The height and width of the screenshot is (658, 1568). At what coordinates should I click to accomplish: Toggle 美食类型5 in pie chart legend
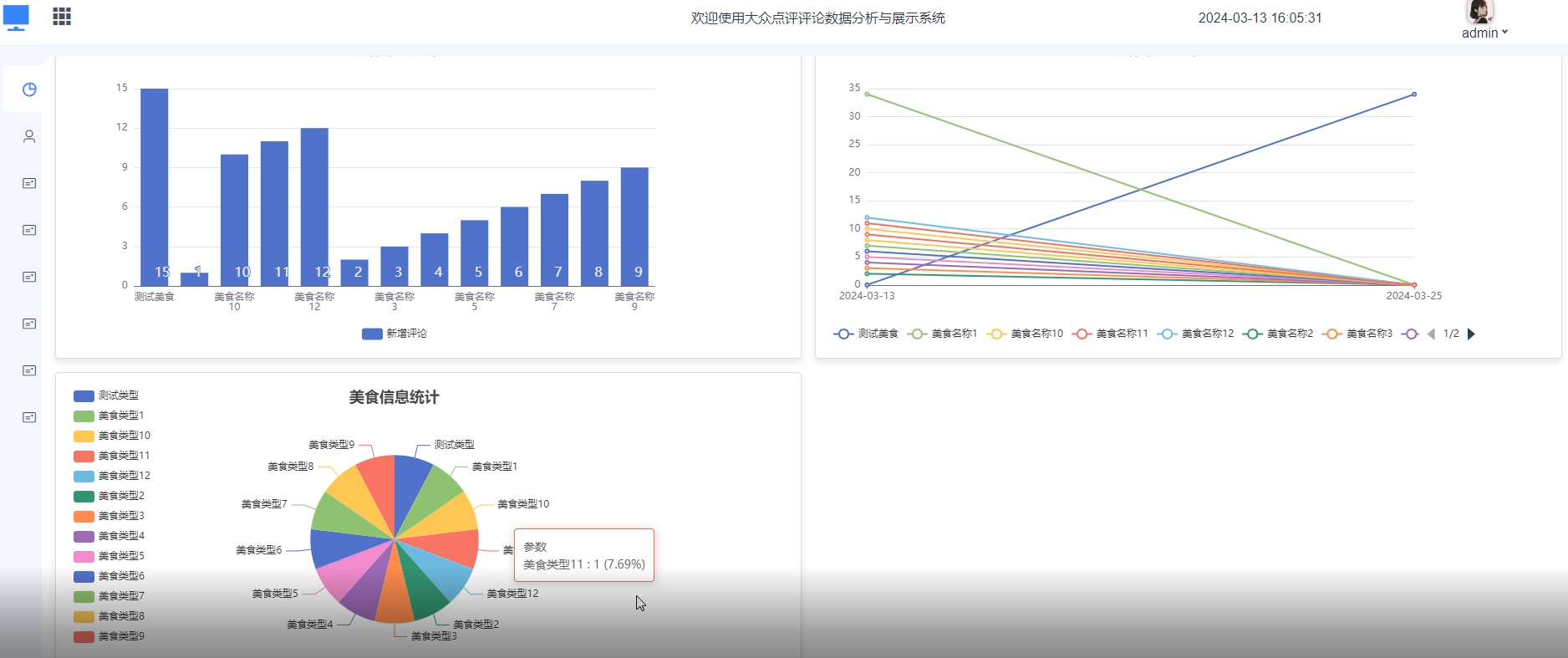point(109,556)
